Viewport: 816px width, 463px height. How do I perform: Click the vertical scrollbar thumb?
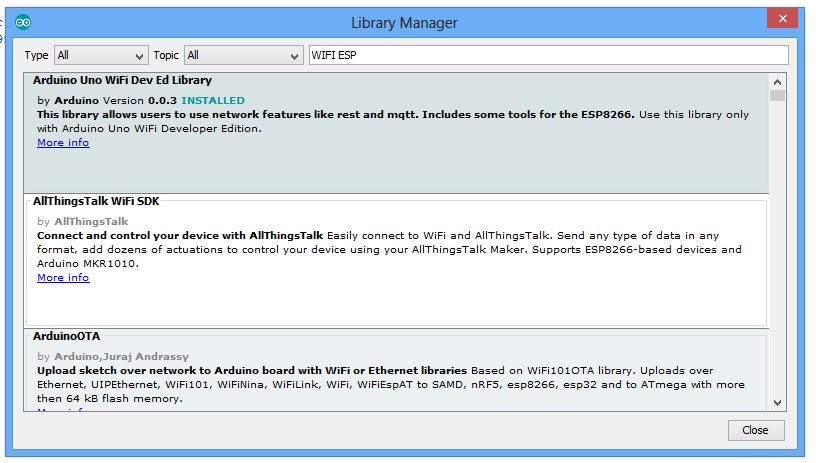777,96
